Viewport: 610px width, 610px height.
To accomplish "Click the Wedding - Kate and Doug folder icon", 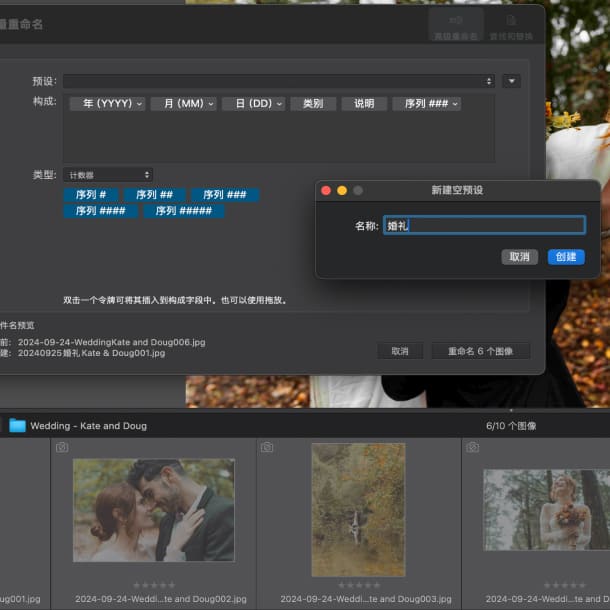I will tap(17, 425).
